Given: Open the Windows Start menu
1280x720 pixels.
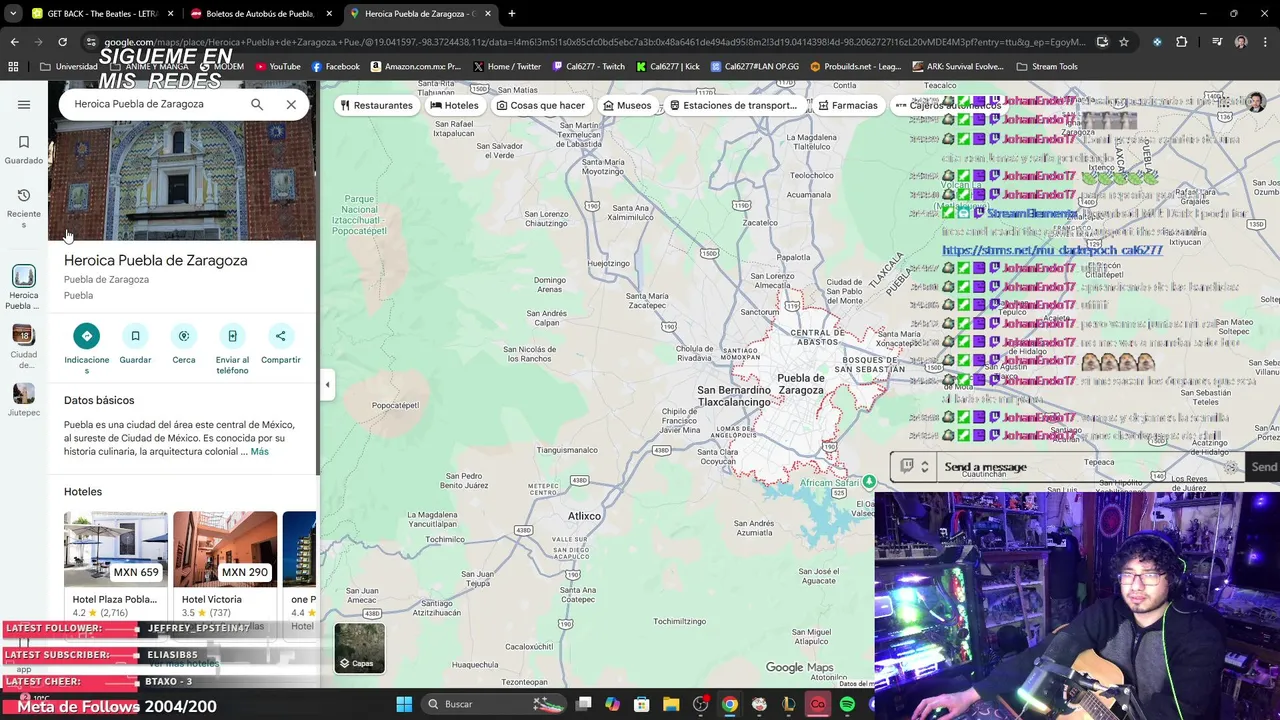Looking at the screenshot, I should (404, 704).
